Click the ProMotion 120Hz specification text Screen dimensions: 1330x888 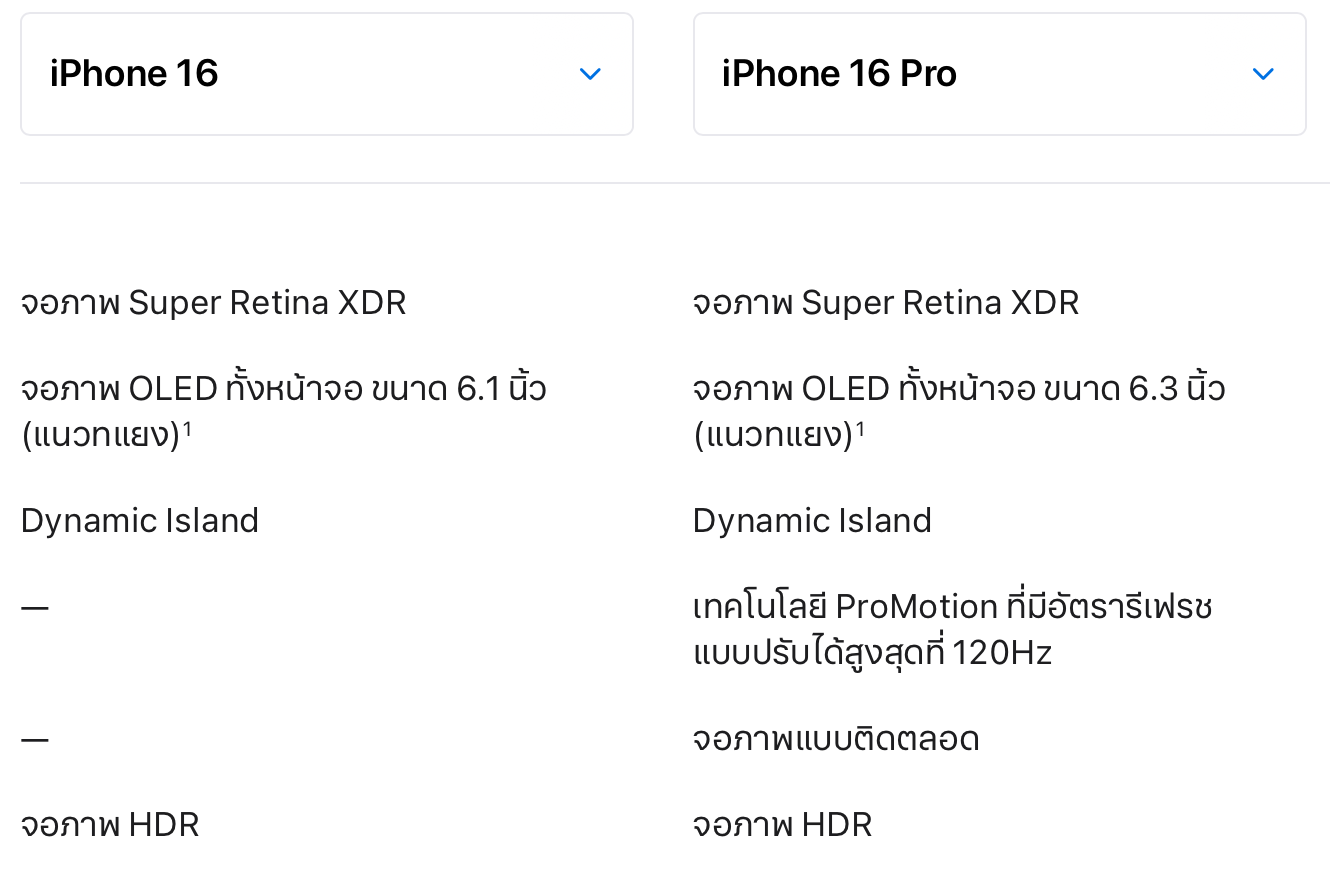952,629
